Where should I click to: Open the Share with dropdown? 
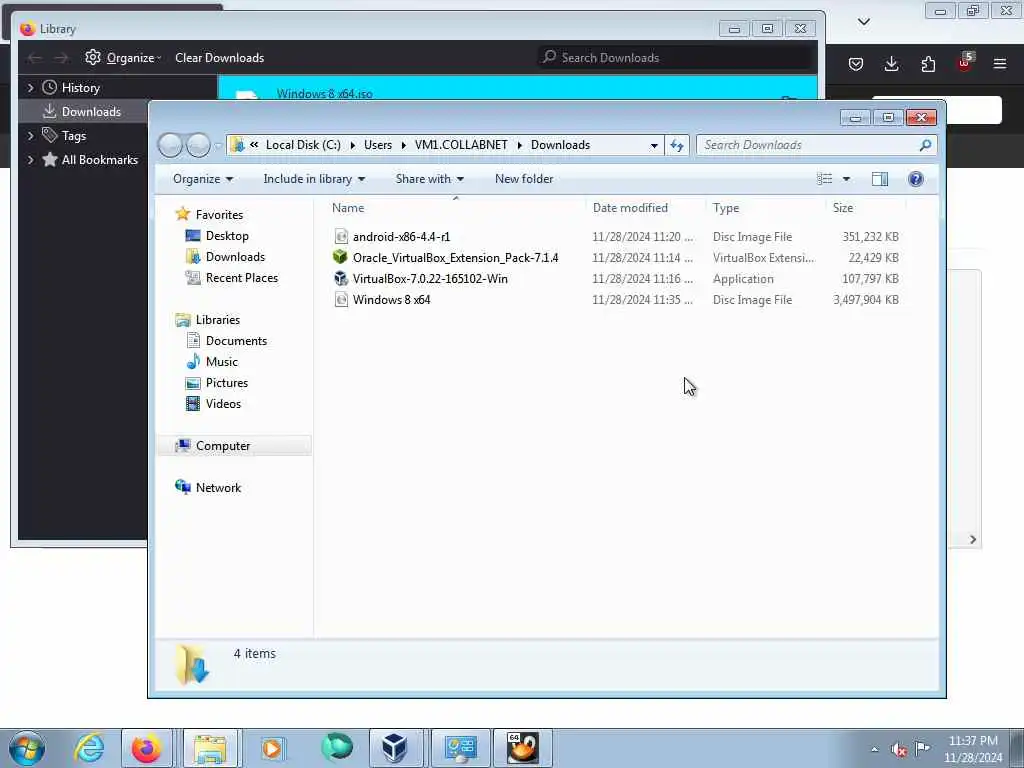click(x=429, y=179)
